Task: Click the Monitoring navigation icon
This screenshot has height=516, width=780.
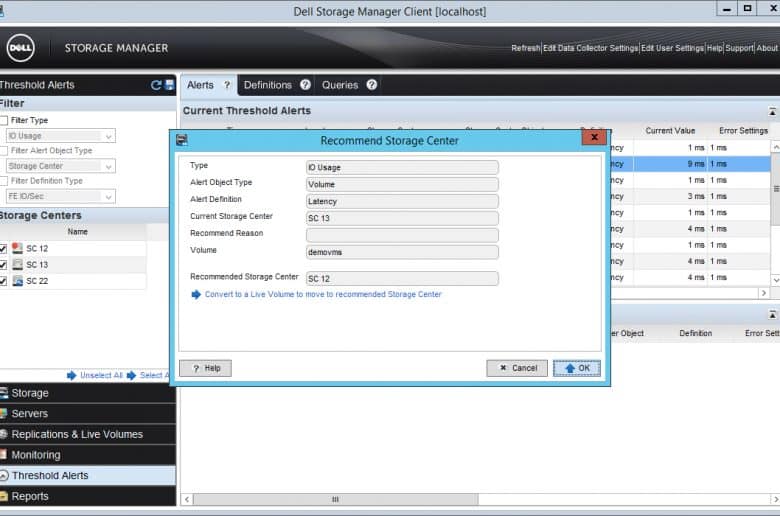Action: tap(4, 455)
